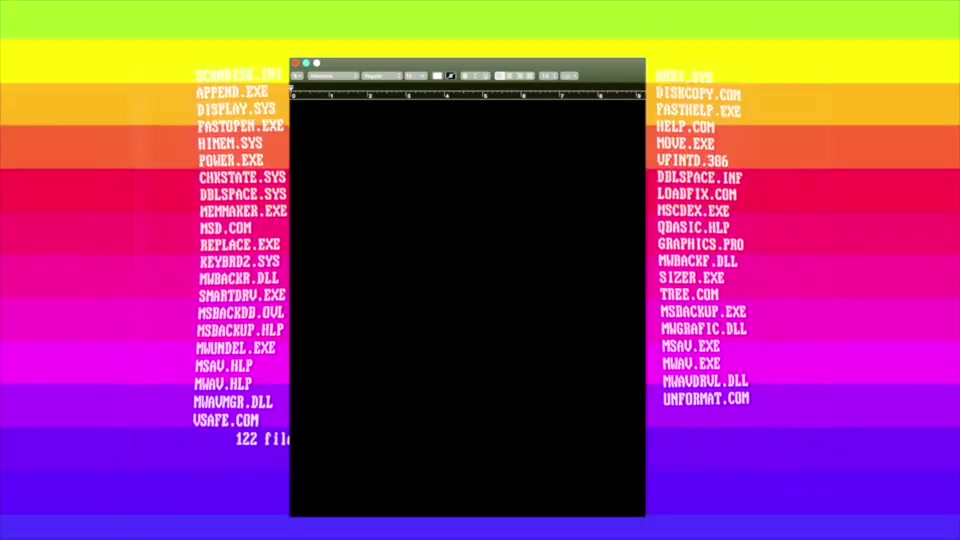960x540 pixels.
Task: Click LOADFIX.COM file name
Action: click(697, 195)
